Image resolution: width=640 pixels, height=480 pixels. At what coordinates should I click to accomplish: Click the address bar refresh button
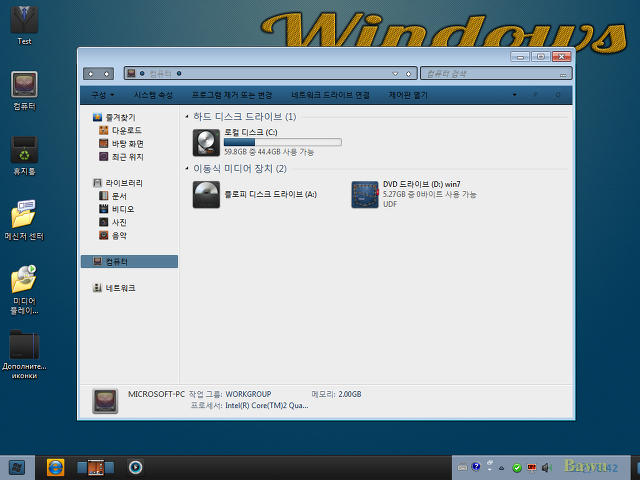409,74
